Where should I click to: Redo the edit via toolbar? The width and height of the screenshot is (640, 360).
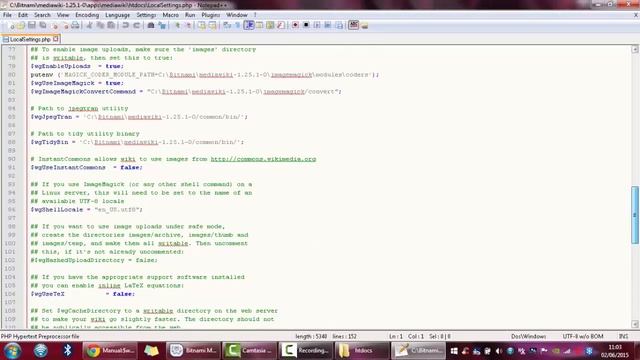(x=136, y=25)
